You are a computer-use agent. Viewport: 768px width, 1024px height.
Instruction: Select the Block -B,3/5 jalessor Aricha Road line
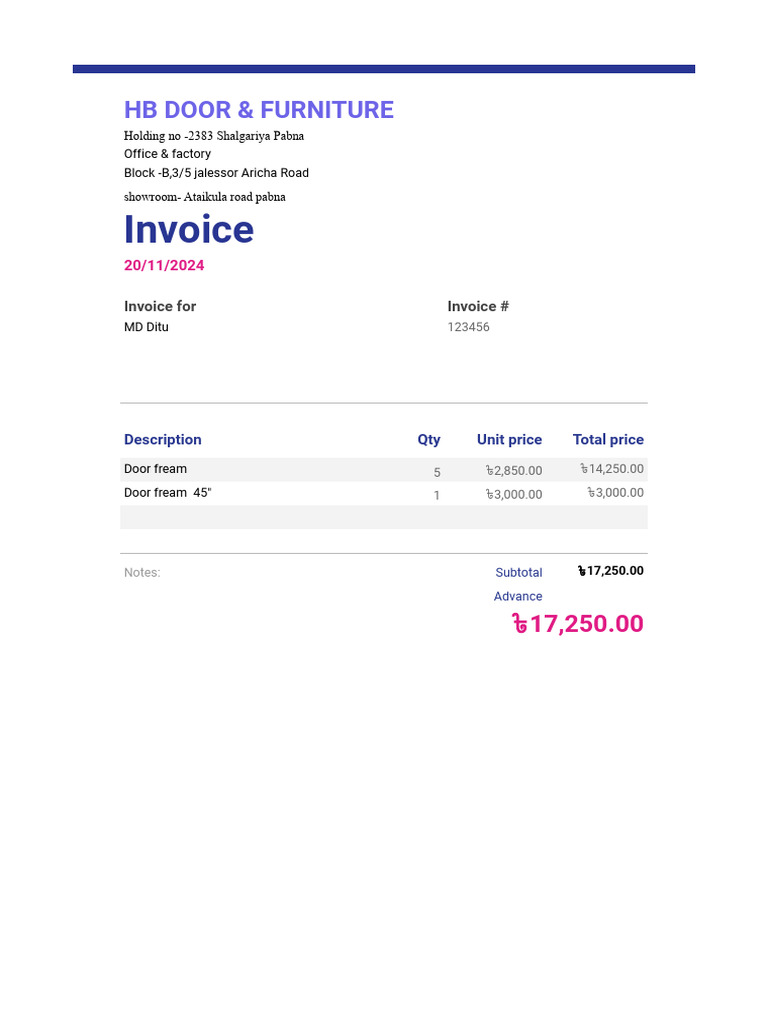(216, 173)
